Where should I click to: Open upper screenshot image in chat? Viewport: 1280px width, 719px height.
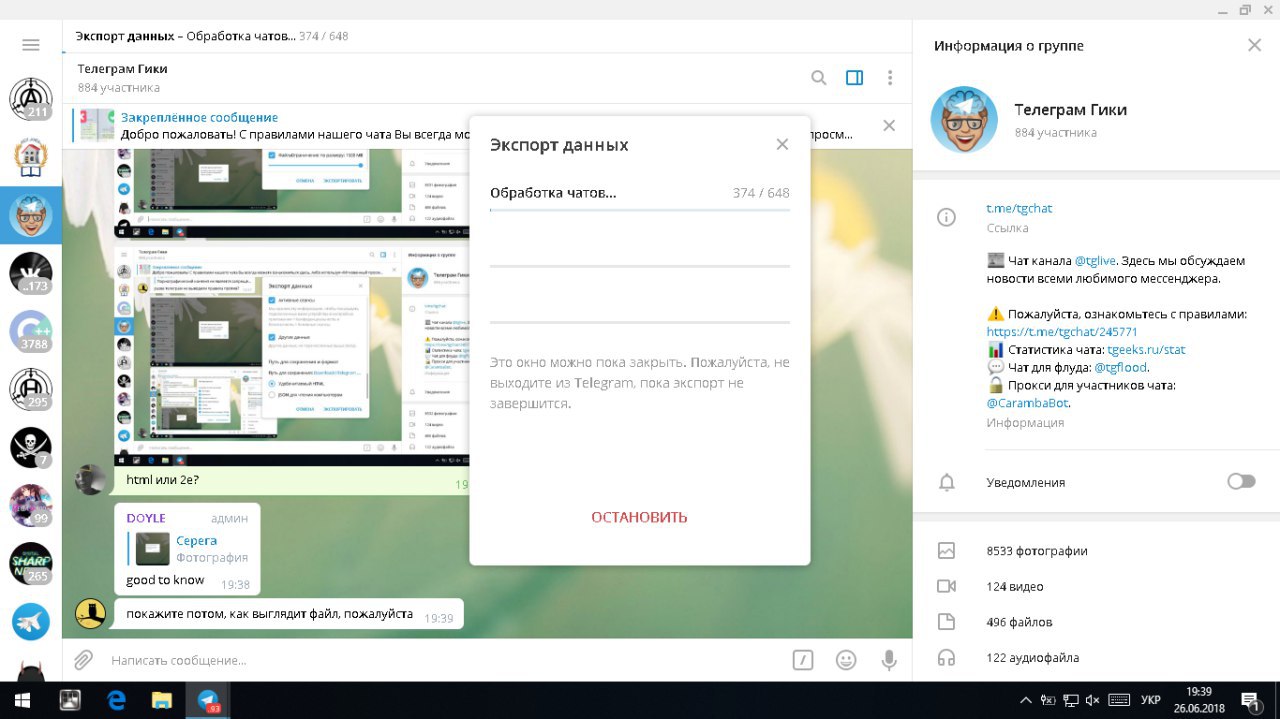pyautogui.click(x=291, y=193)
